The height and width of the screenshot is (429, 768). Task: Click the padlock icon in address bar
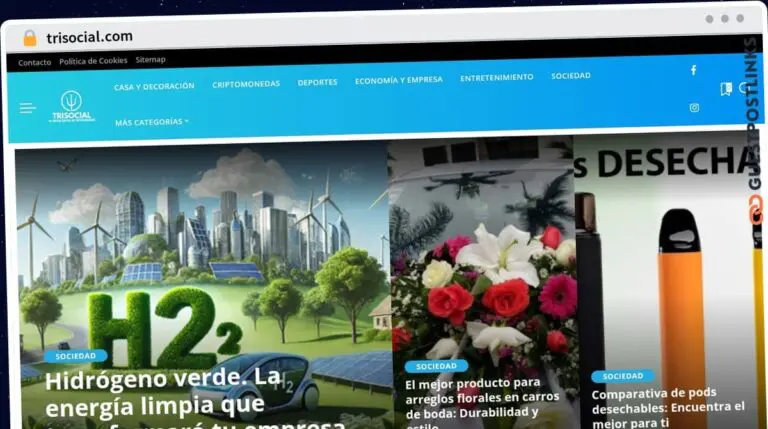point(30,38)
